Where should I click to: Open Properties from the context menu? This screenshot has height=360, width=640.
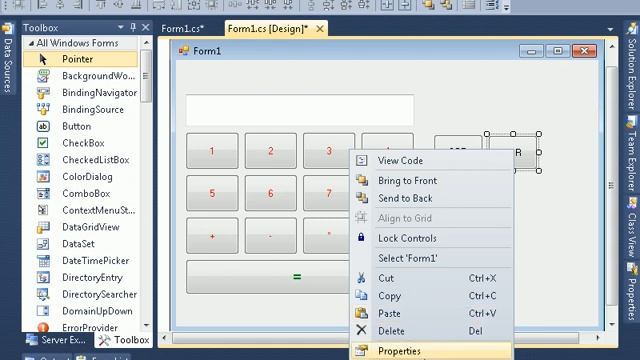[431, 351]
